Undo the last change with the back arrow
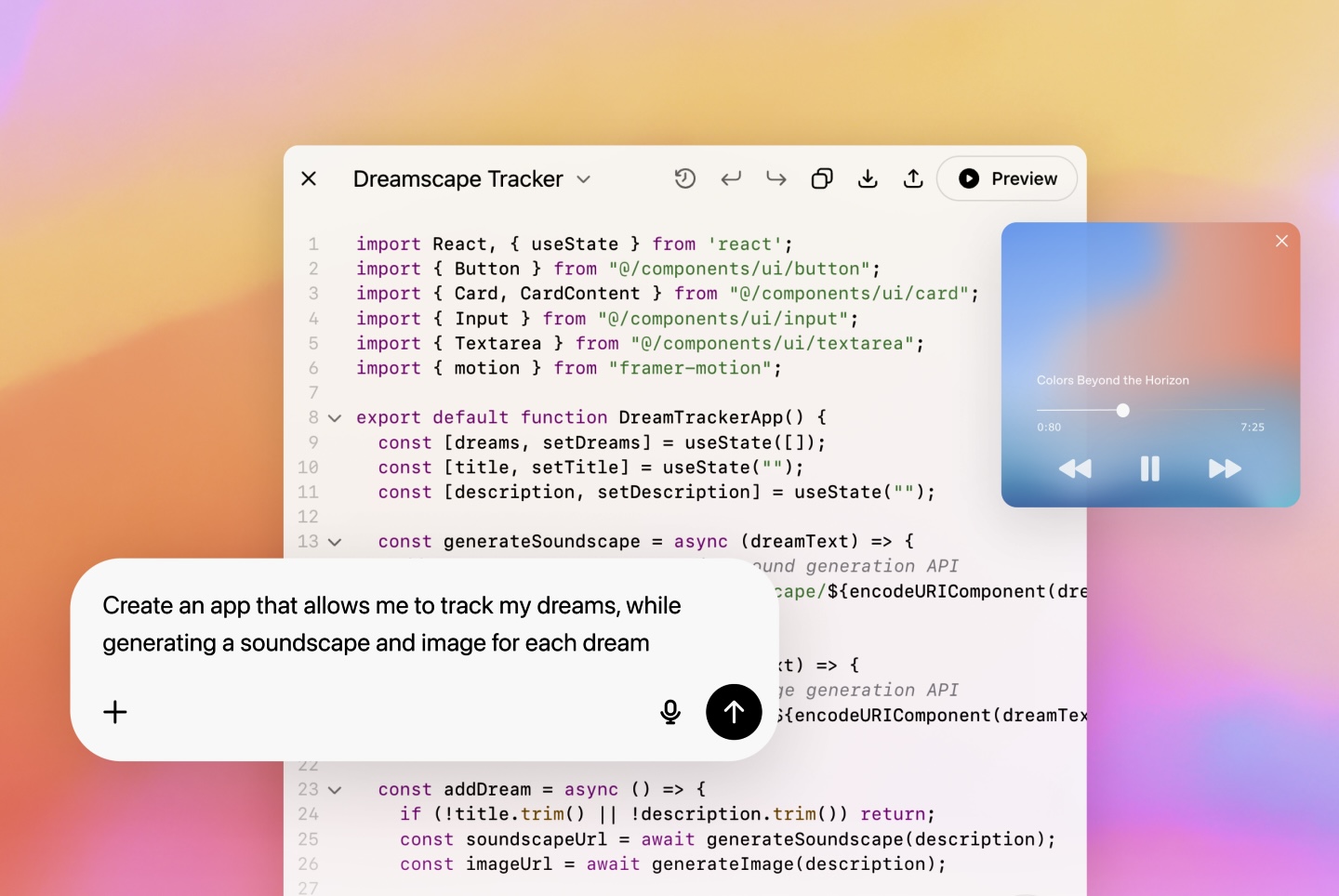The width and height of the screenshot is (1339, 896). 731,178
